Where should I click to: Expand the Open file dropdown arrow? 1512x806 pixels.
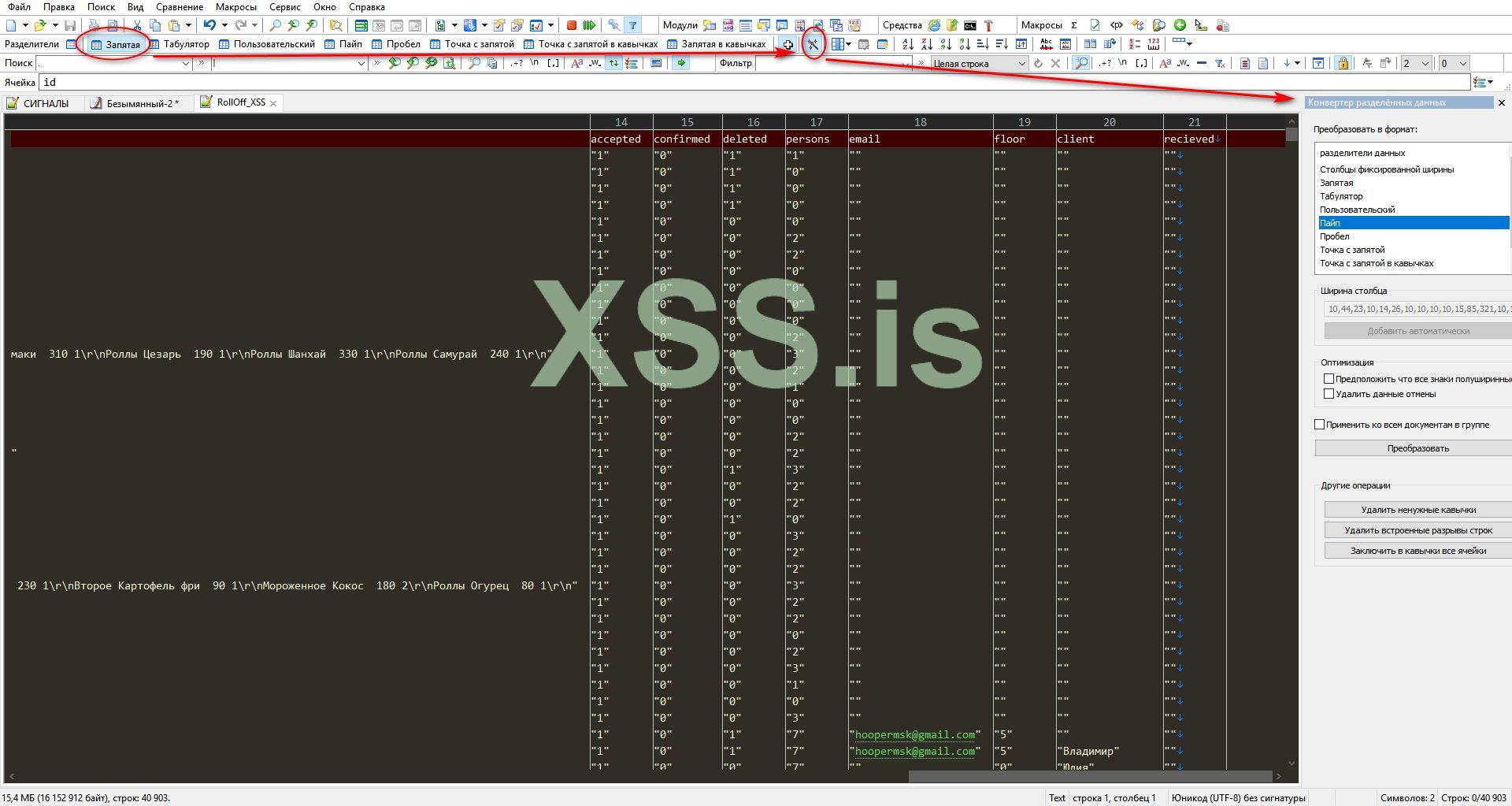pos(54,25)
